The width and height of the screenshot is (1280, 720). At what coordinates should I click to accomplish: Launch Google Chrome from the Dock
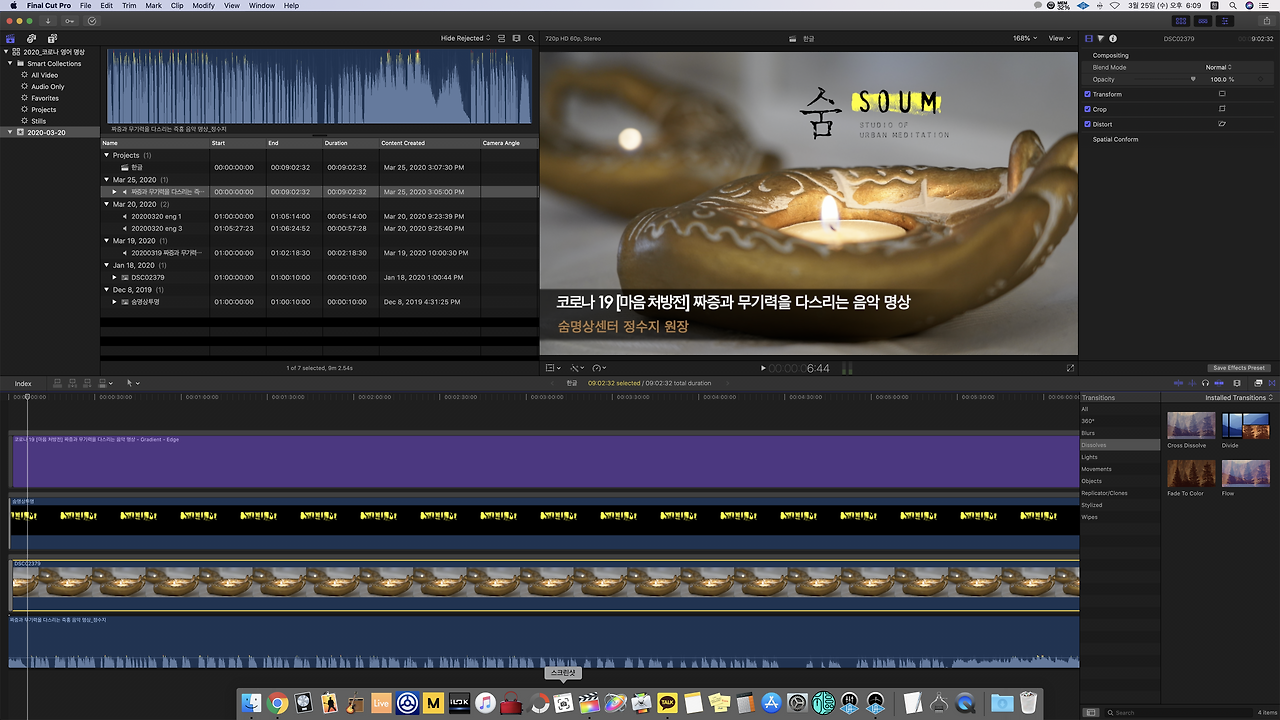click(x=278, y=703)
